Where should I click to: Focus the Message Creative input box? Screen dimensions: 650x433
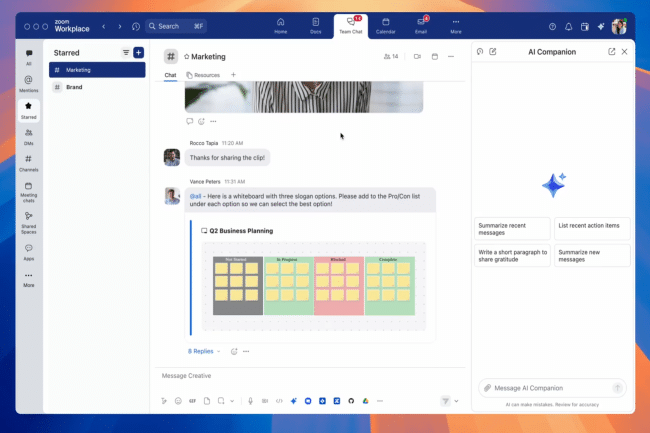point(310,376)
